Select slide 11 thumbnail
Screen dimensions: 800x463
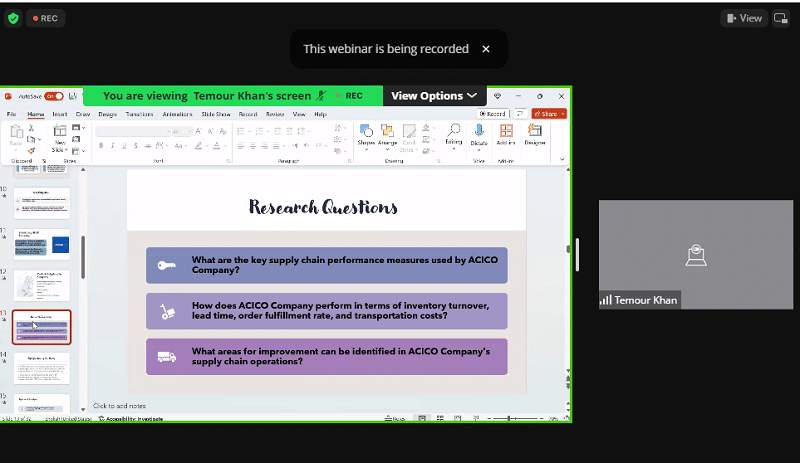(41, 244)
